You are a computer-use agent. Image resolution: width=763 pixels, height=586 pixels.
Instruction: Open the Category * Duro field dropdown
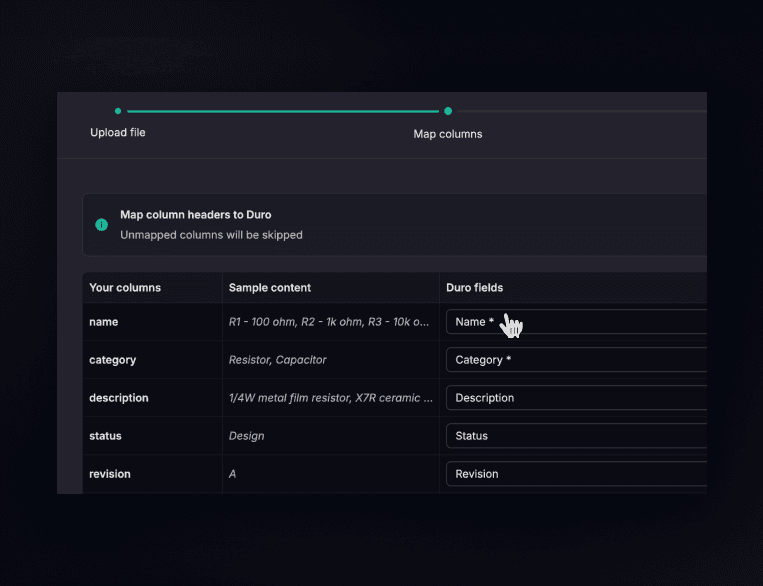pyautogui.click(x=575, y=360)
